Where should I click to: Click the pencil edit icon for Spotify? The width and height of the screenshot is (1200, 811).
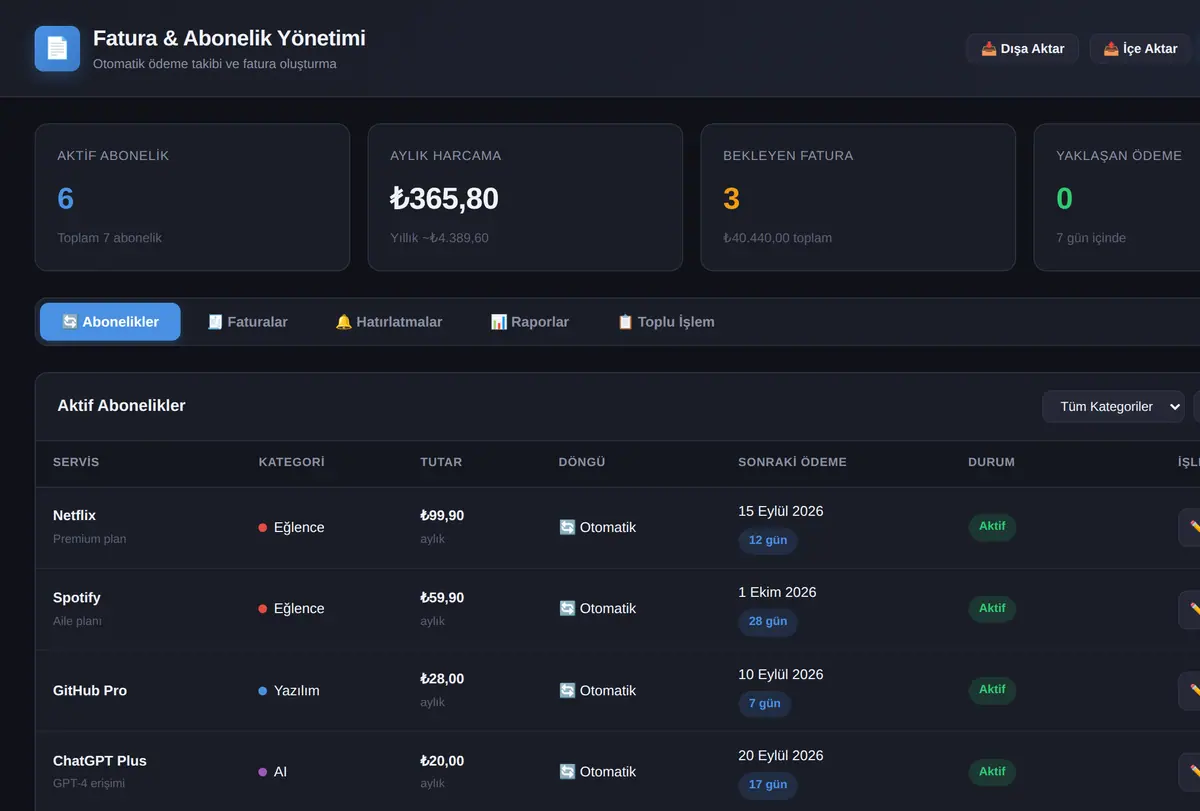click(x=1190, y=609)
